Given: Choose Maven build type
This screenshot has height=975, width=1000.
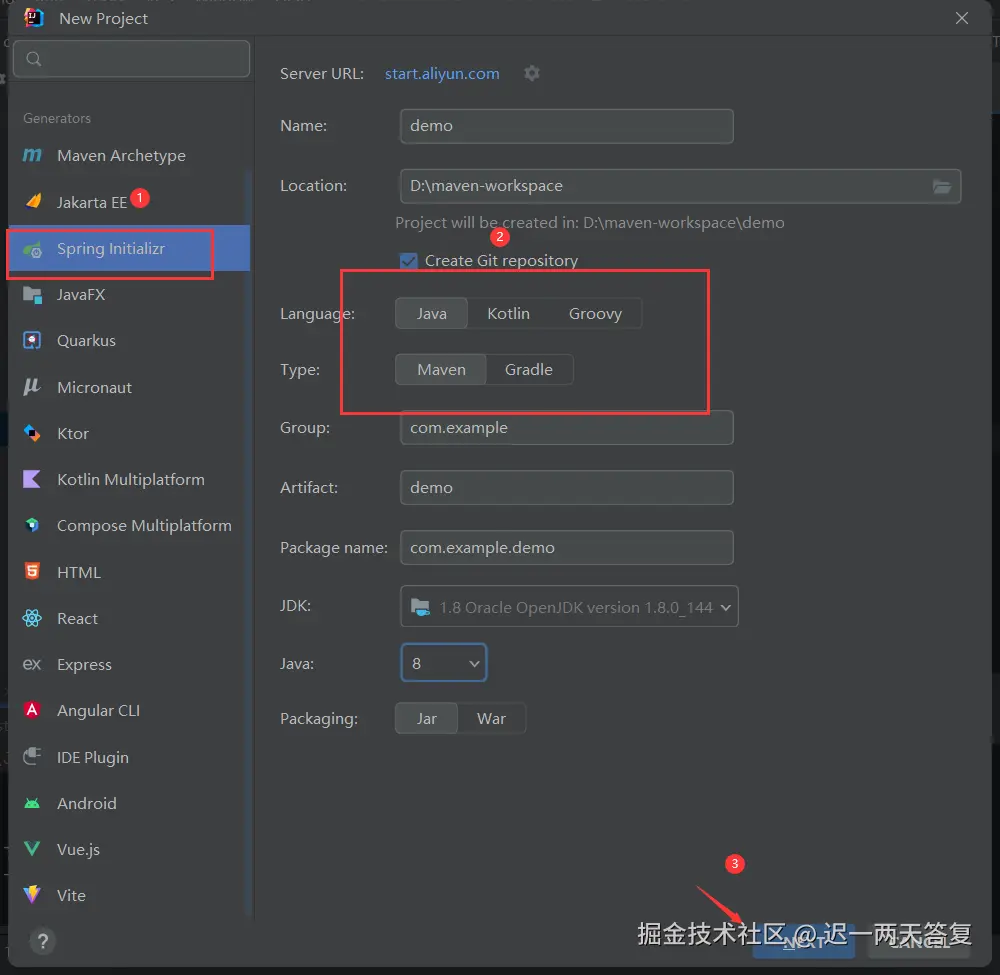Looking at the screenshot, I should pos(441,369).
